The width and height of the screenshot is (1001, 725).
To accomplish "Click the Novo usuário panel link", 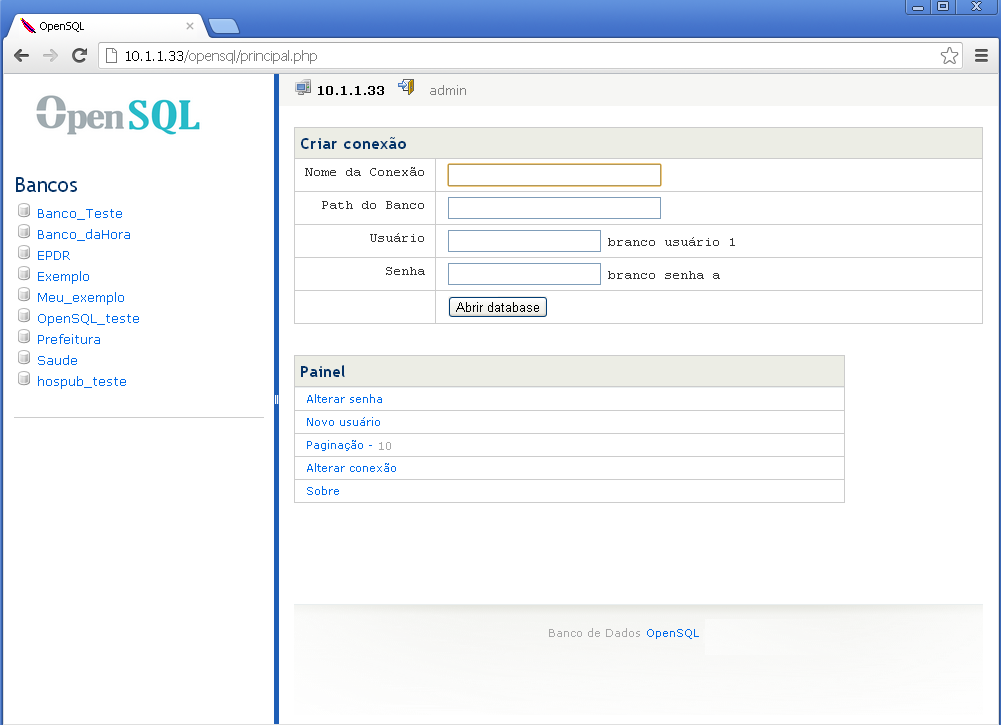I will click(343, 422).
